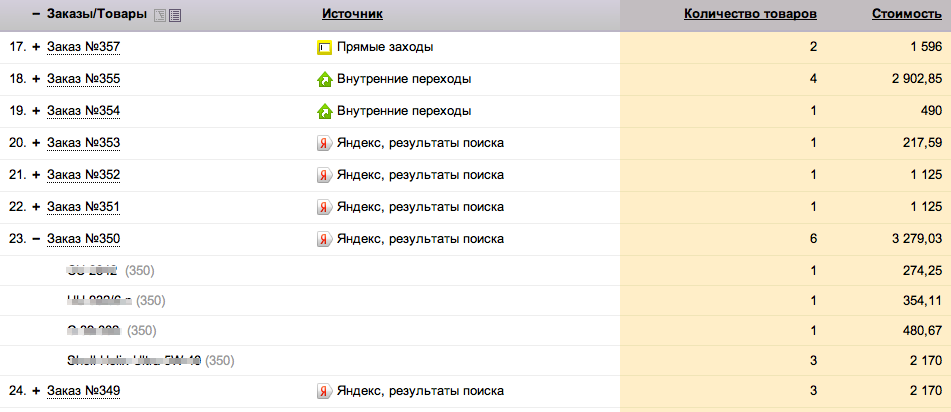The image size is (951, 412).
Task: Click product cost value 274,25
Action: click(x=922, y=271)
